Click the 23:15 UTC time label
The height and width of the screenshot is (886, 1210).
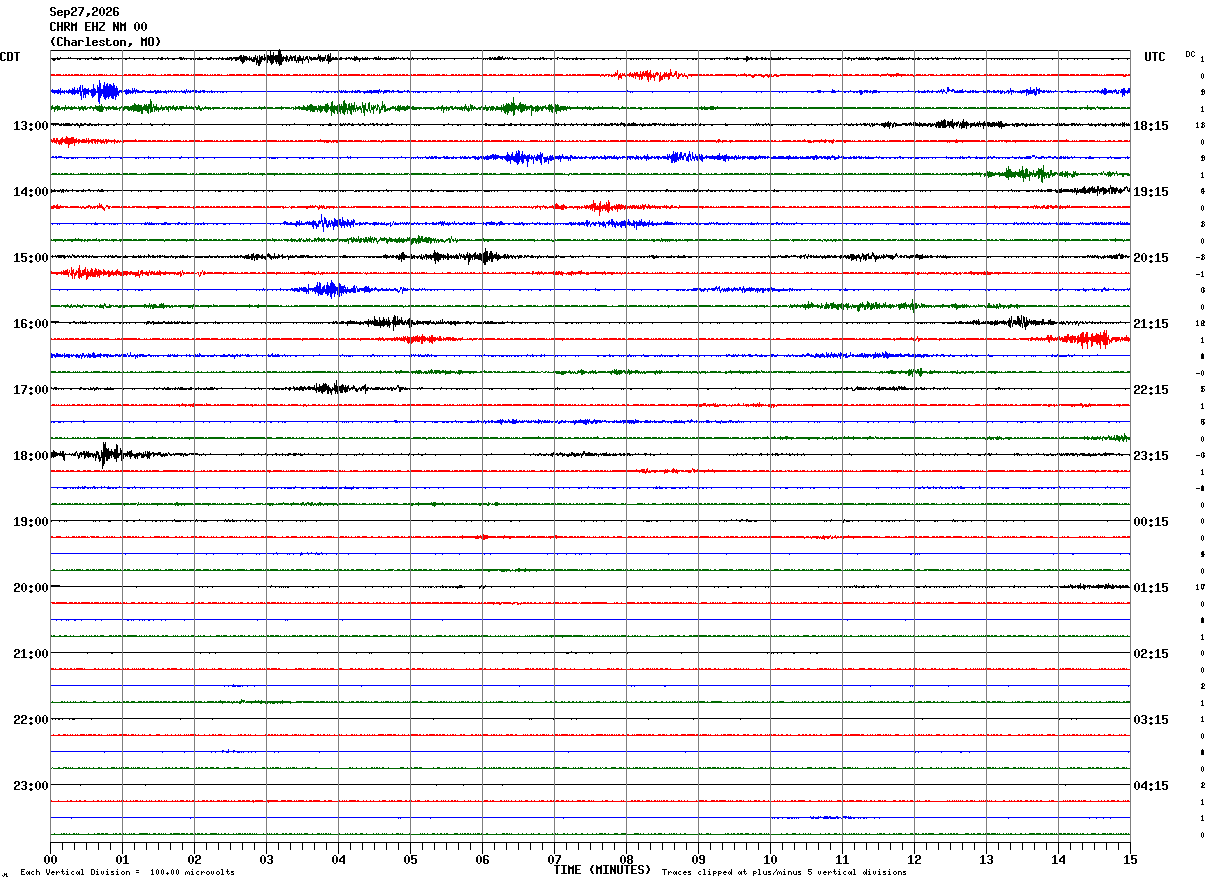(1151, 456)
